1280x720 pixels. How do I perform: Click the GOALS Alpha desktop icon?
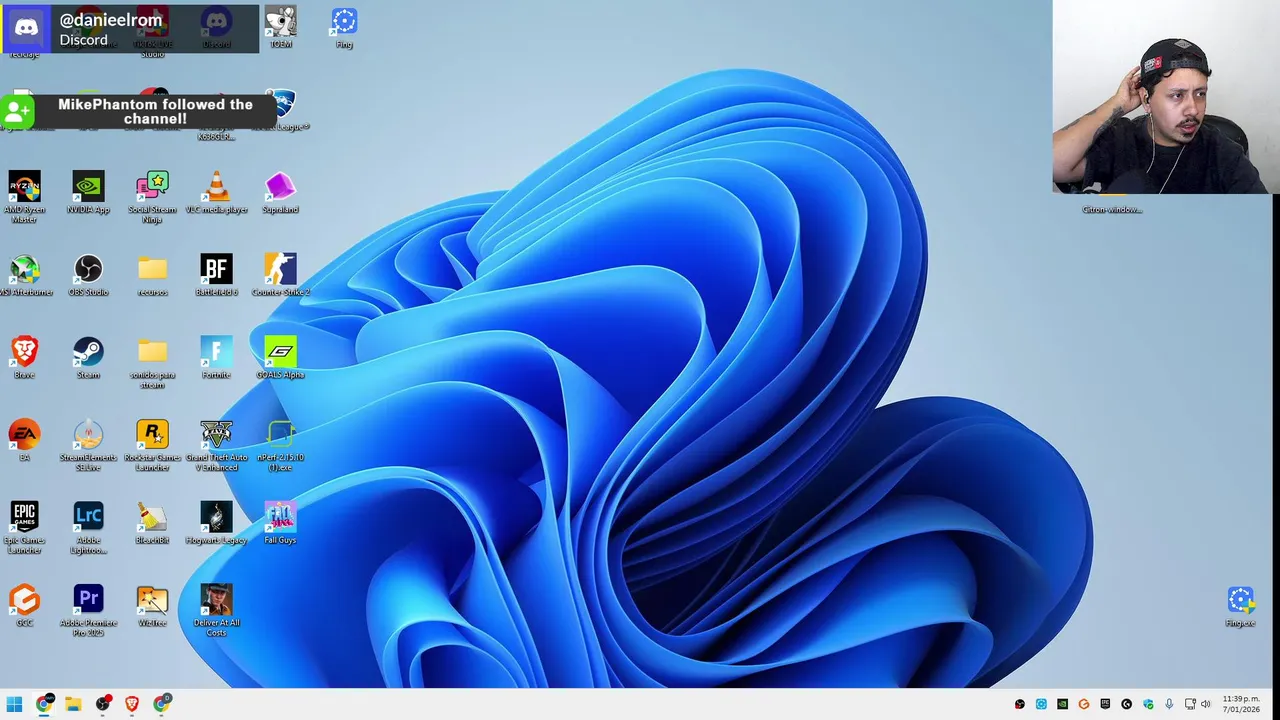(280, 358)
